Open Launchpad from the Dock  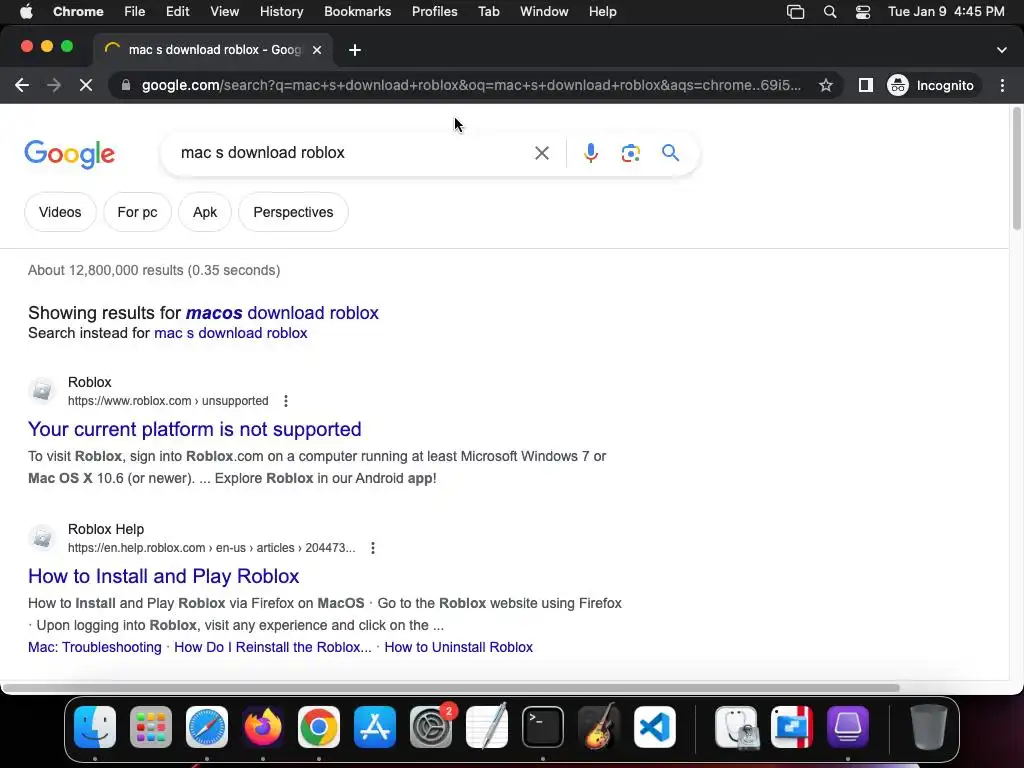tap(151, 727)
